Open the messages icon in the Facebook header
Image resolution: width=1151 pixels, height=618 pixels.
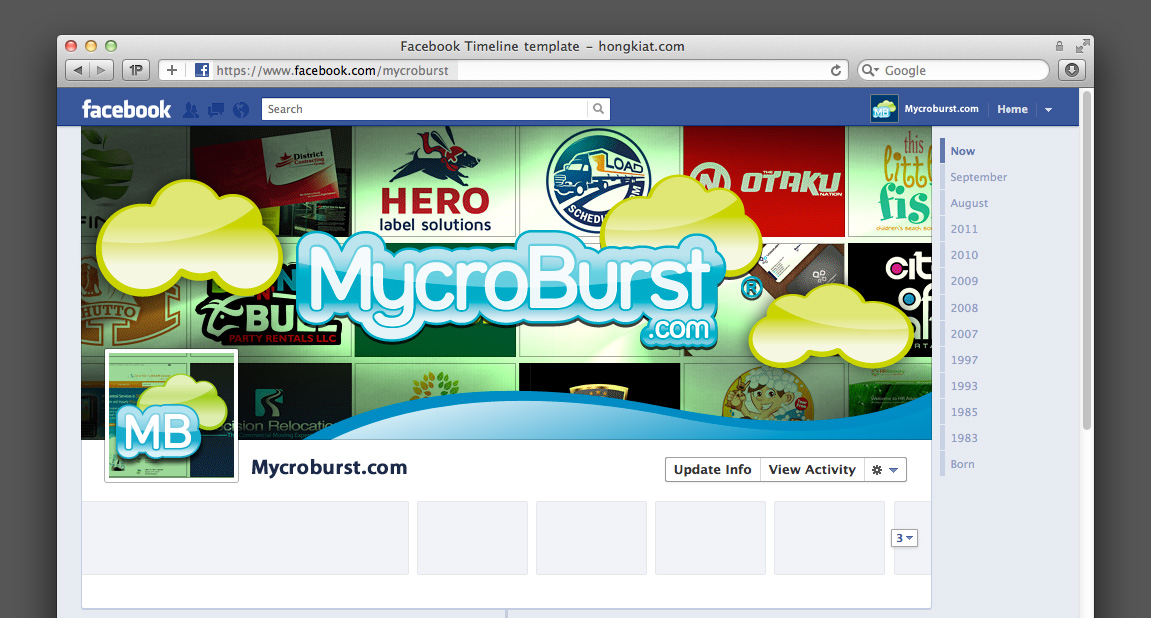[216, 110]
